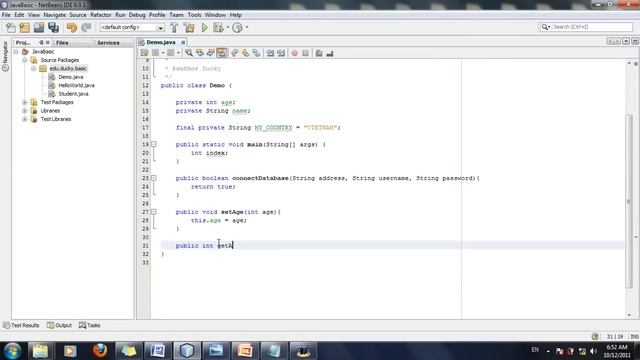Open the Output panel
Image resolution: width=640 pixels, height=360 pixels.
coord(59,325)
